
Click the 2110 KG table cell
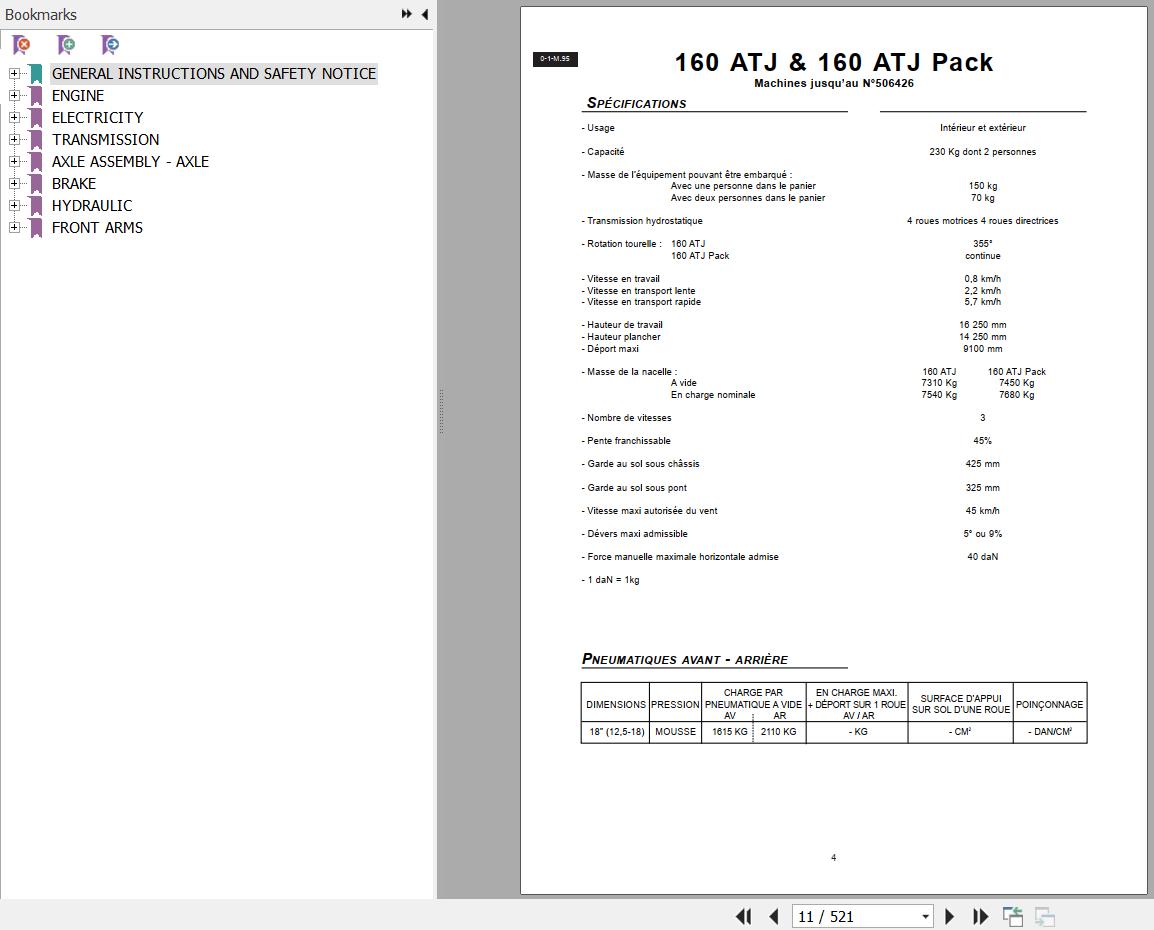click(x=779, y=732)
